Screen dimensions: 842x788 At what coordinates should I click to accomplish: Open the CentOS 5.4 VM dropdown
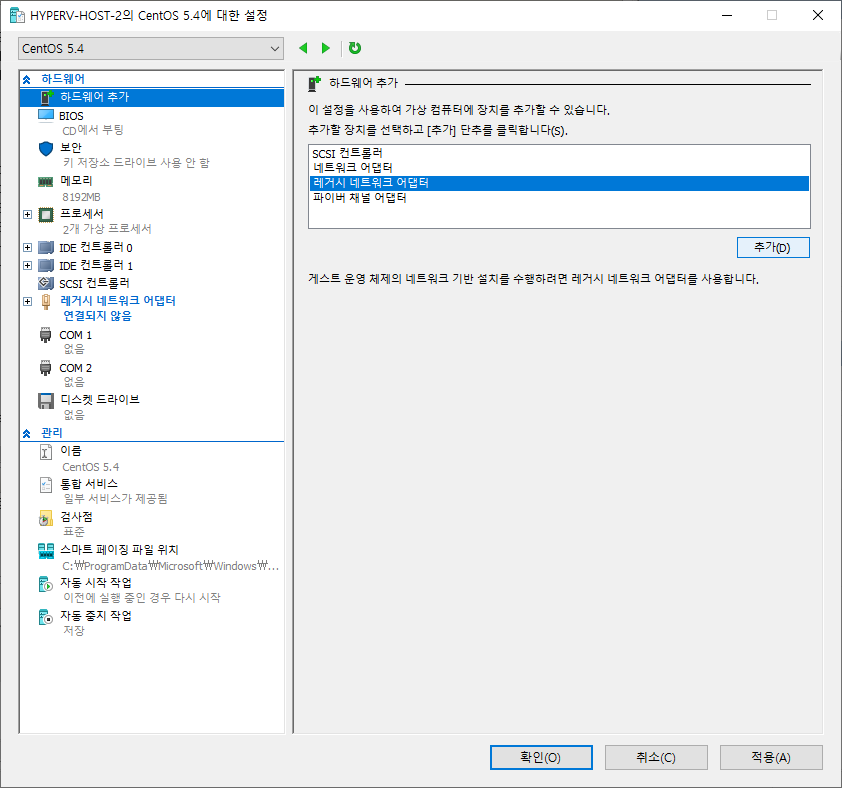tap(152, 49)
